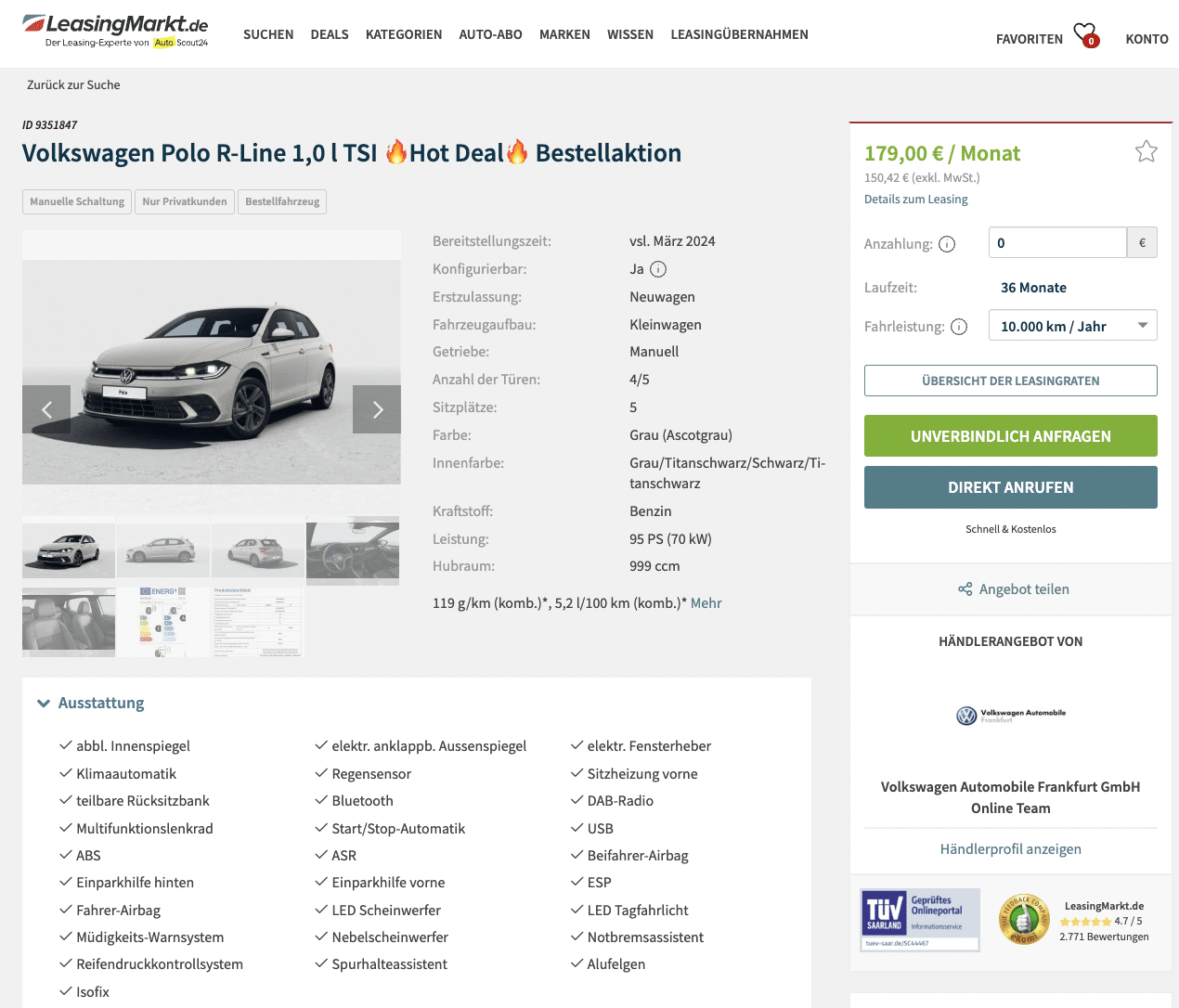Viewport: 1179px width, 1008px height.
Task: Open favorites via the heart icon
Action: coord(1085,35)
